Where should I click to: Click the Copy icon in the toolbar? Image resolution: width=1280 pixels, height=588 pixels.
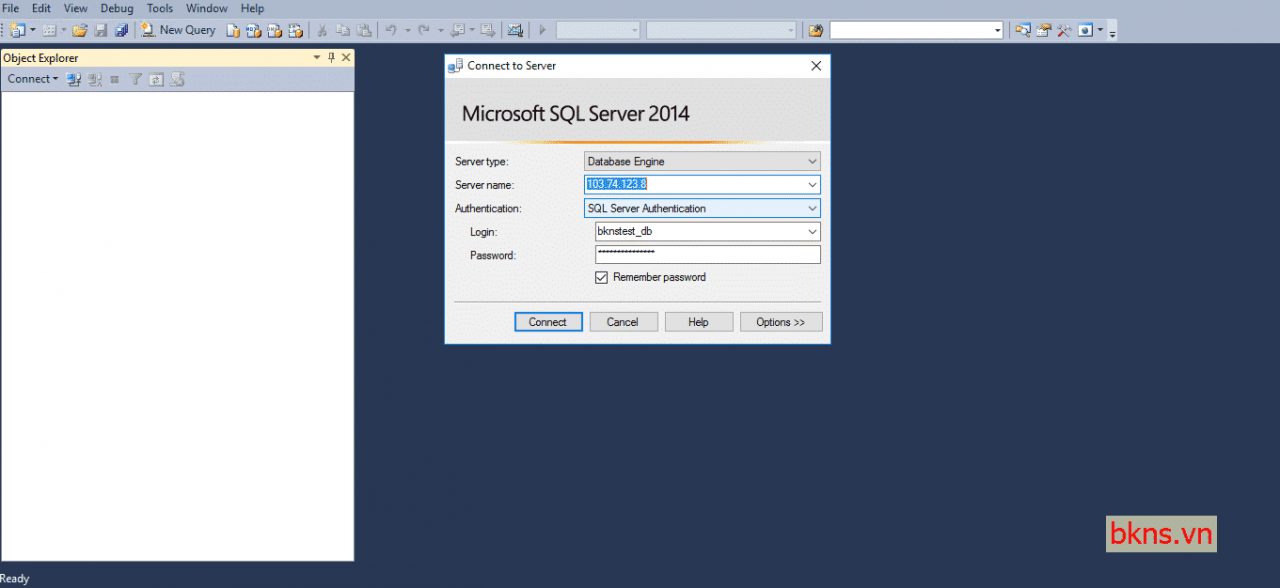click(343, 30)
